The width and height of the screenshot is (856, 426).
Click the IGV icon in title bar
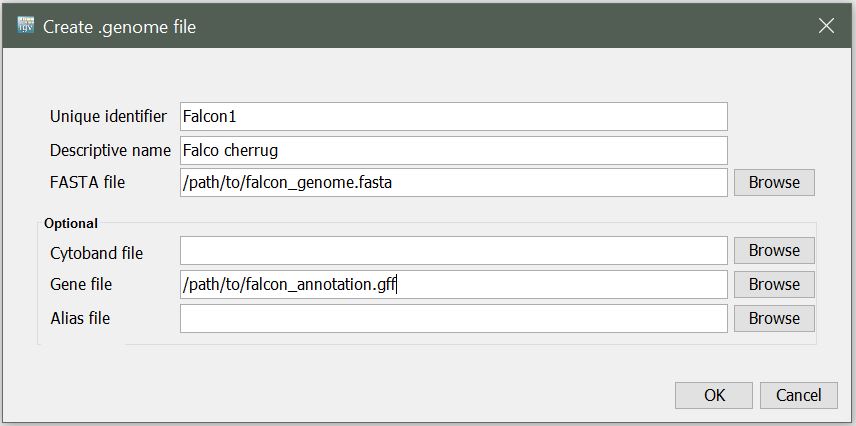(26, 26)
